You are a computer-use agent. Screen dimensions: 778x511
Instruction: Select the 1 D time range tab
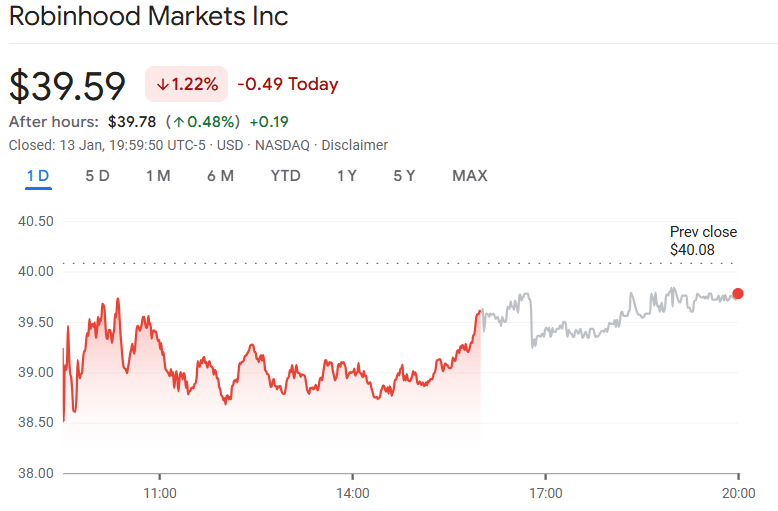[38, 176]
